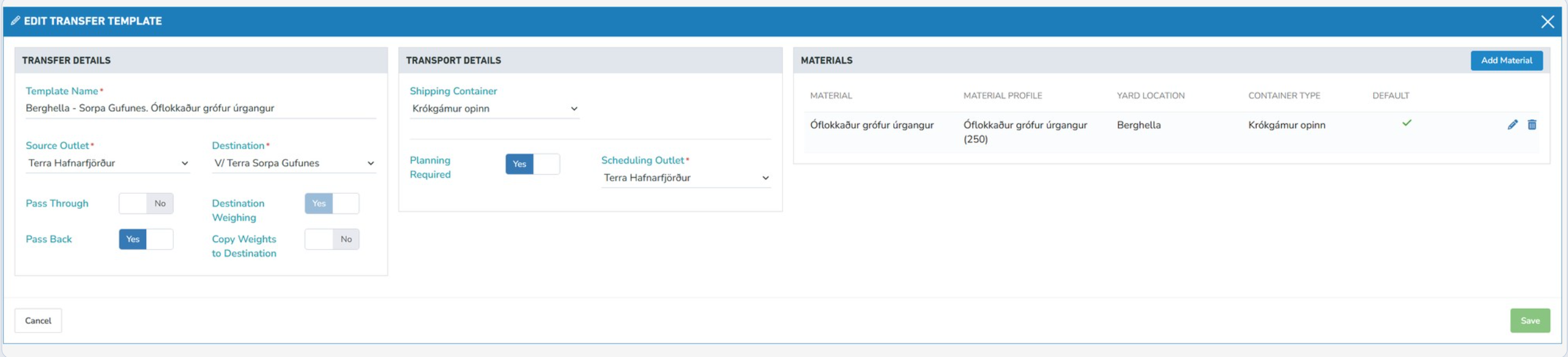This screenshot has width=1568, height=357.
Task: Toggle the Pass Back switch off
Action: point(146,239)
